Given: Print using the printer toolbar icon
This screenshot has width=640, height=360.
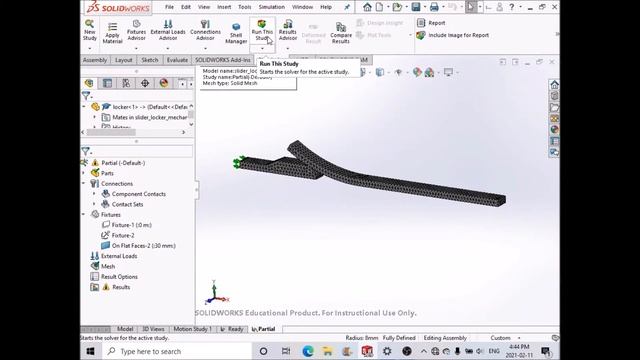Looking at the screenshot, I should (434, 7).
